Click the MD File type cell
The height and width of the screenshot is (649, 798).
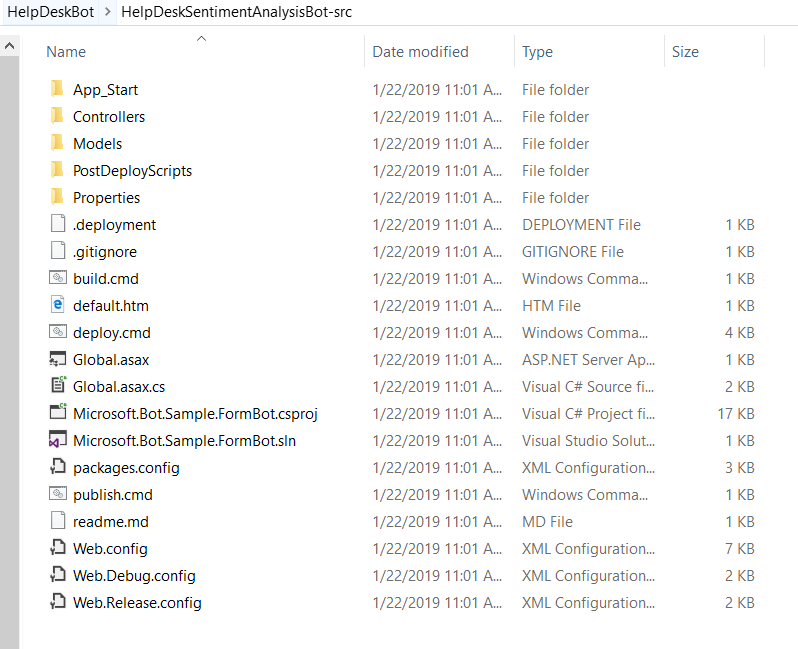pyautogui.click(x=547, y=521)
